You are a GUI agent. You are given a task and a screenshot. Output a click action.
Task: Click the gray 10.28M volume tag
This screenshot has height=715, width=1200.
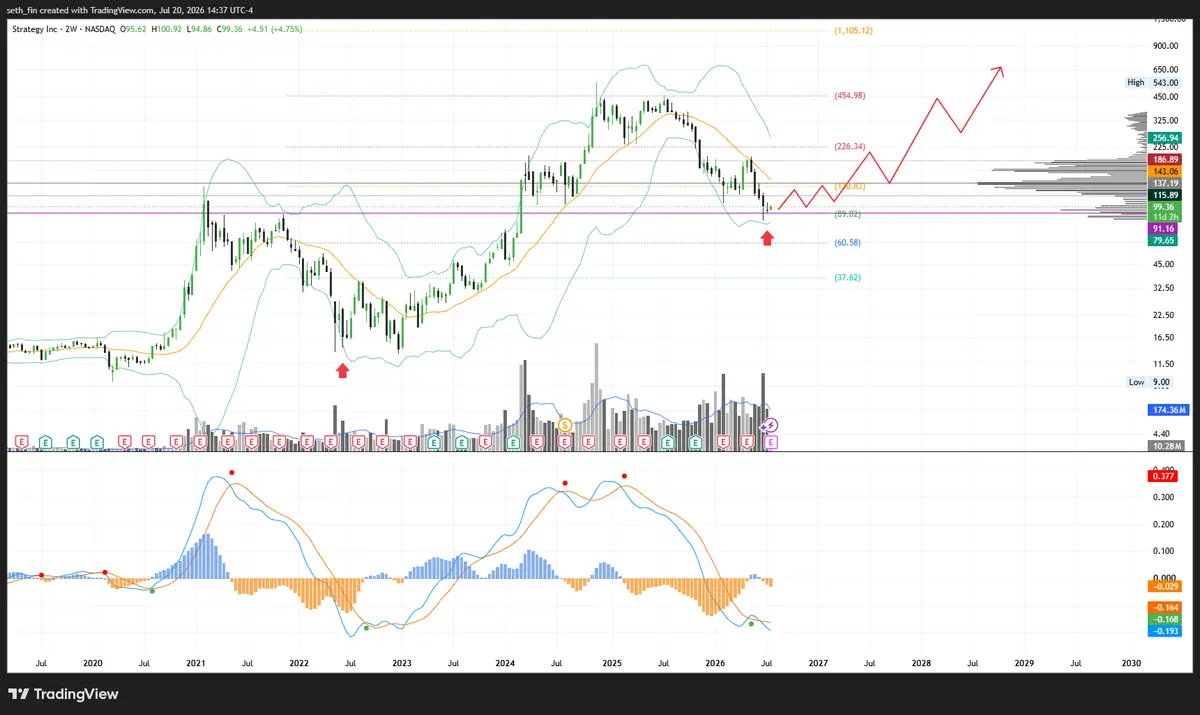pos(1164,445)
